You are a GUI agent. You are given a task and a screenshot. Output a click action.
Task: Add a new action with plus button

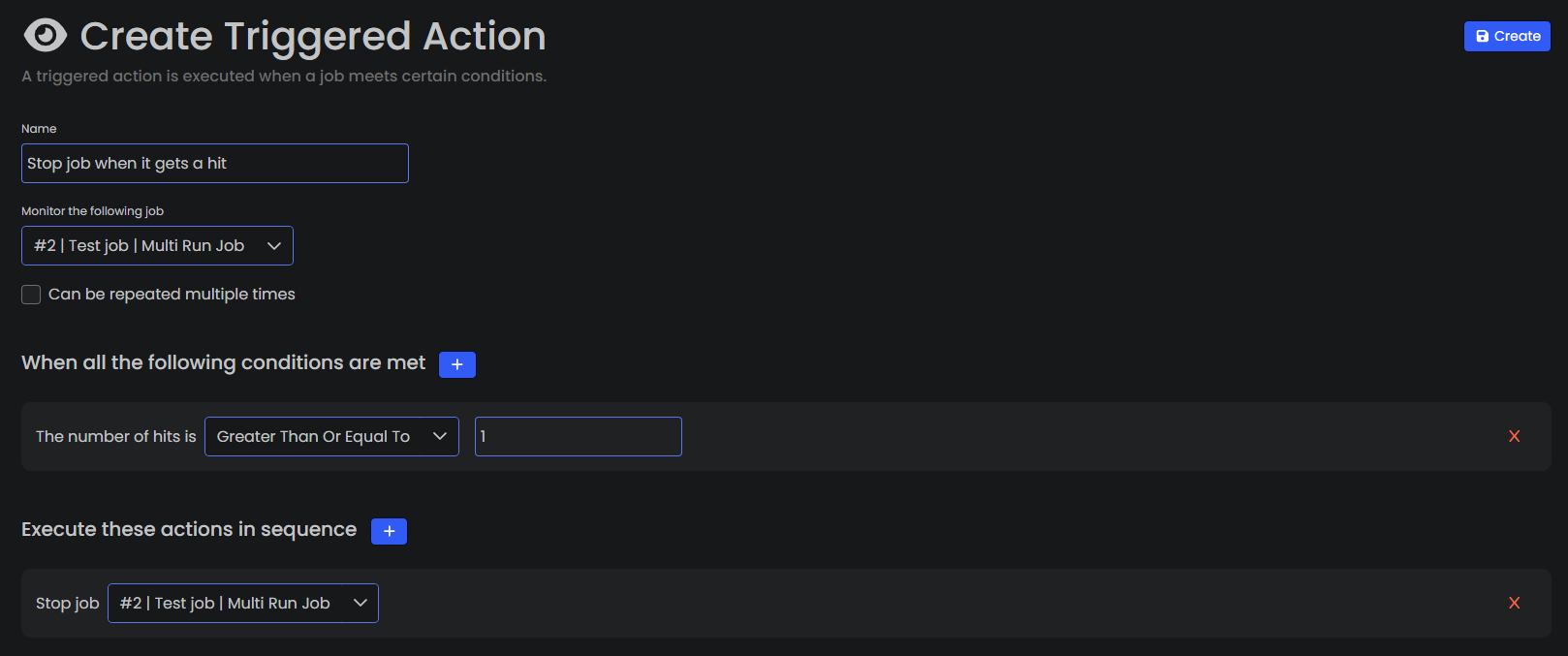coord(389,531)
